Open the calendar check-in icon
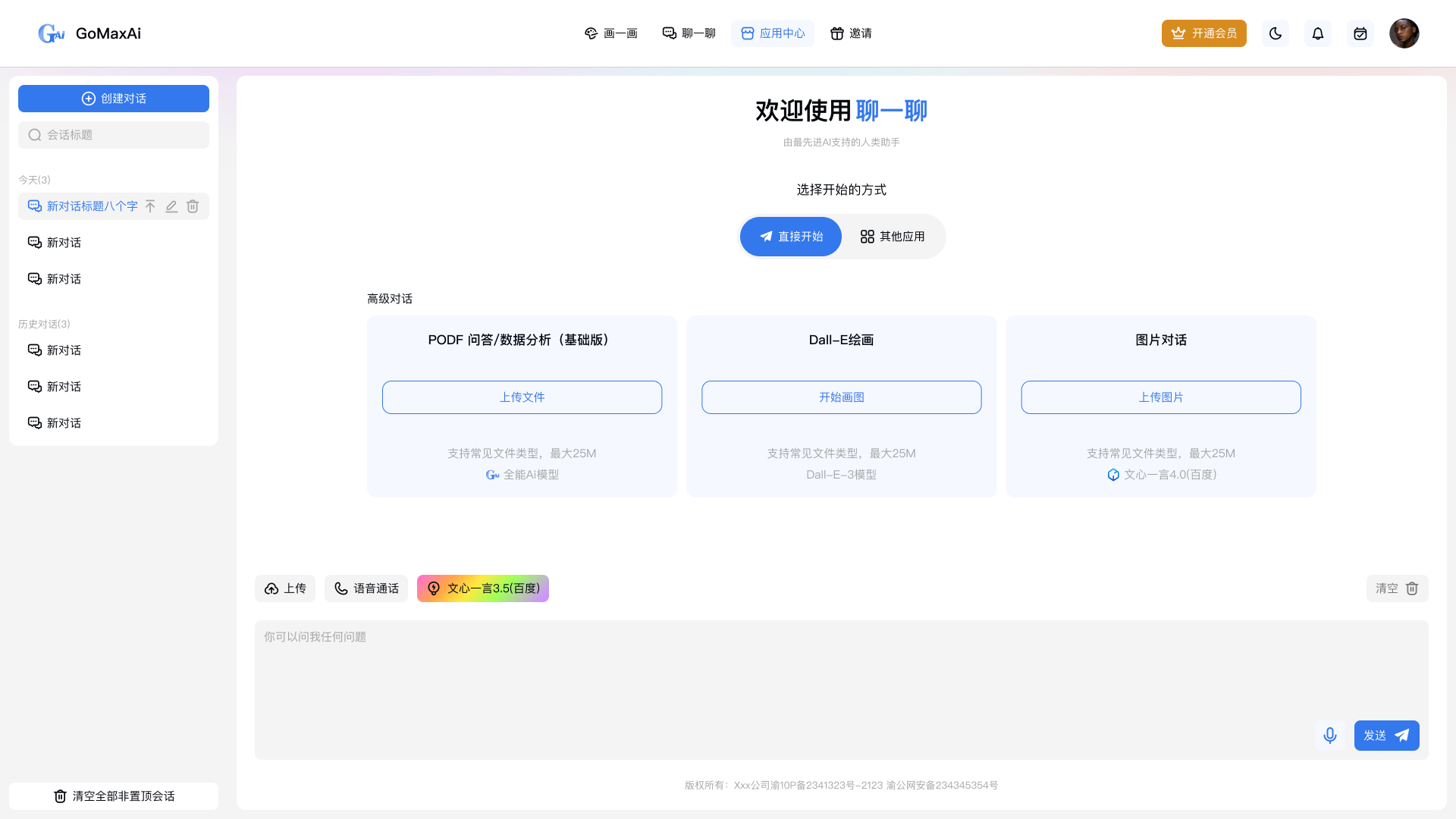Image resolution: width=1456 pixels, height=819 pixels. (x=1360, y=33)
